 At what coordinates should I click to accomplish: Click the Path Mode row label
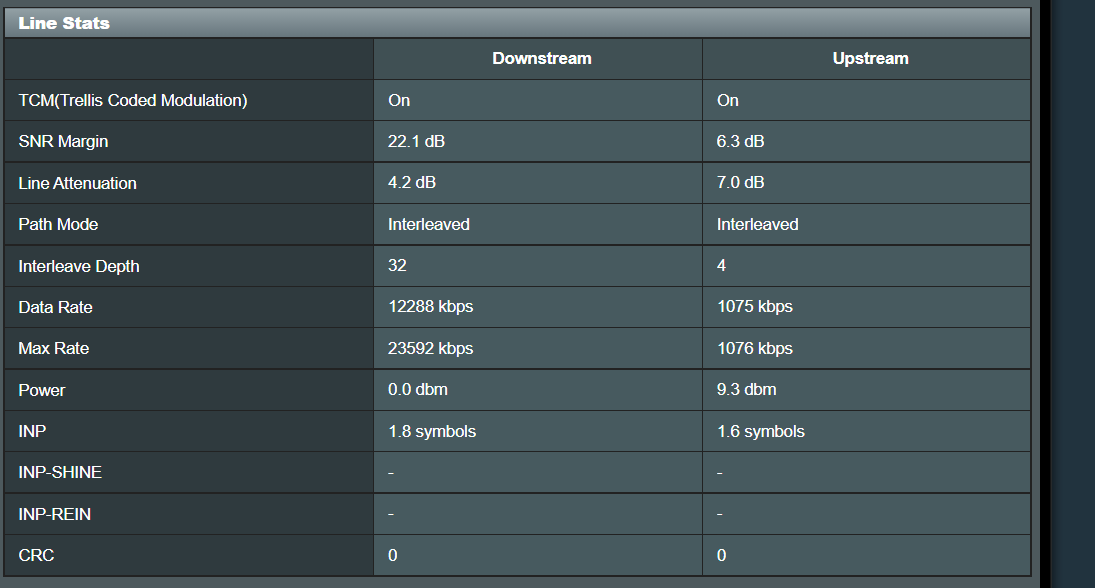click(58, 225)
